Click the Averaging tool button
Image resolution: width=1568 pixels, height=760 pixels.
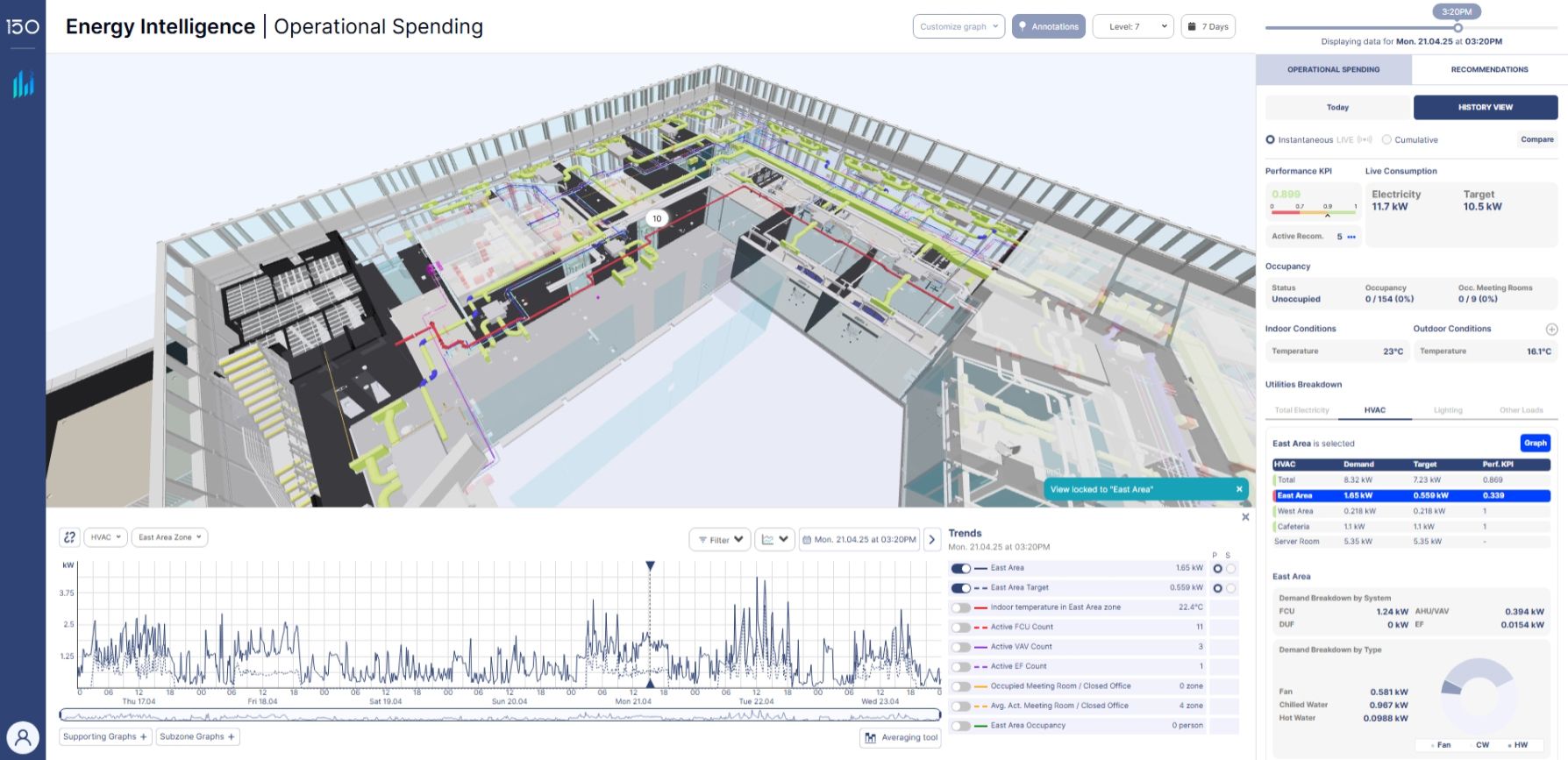tap(901, 737)
